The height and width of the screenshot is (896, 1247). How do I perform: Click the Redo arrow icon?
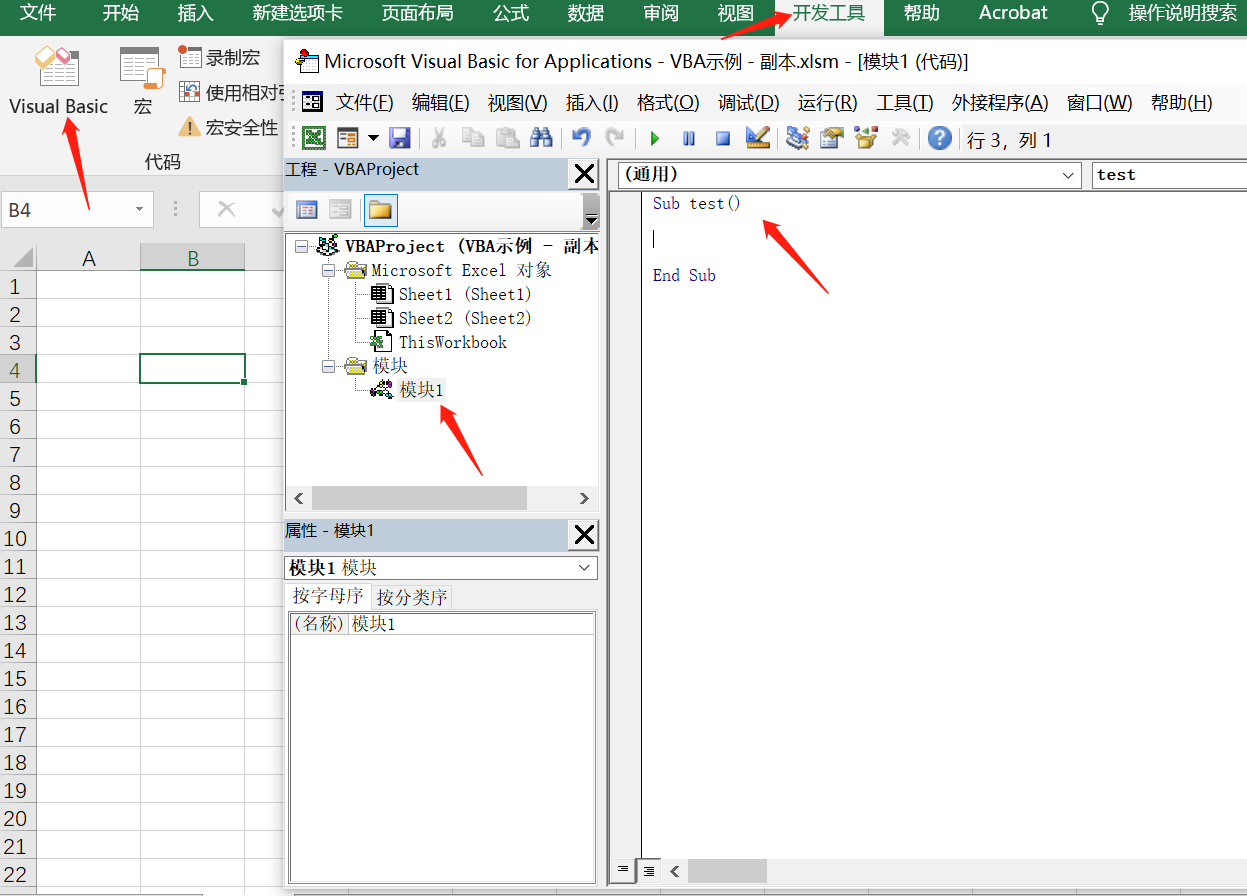coord(615,138)
